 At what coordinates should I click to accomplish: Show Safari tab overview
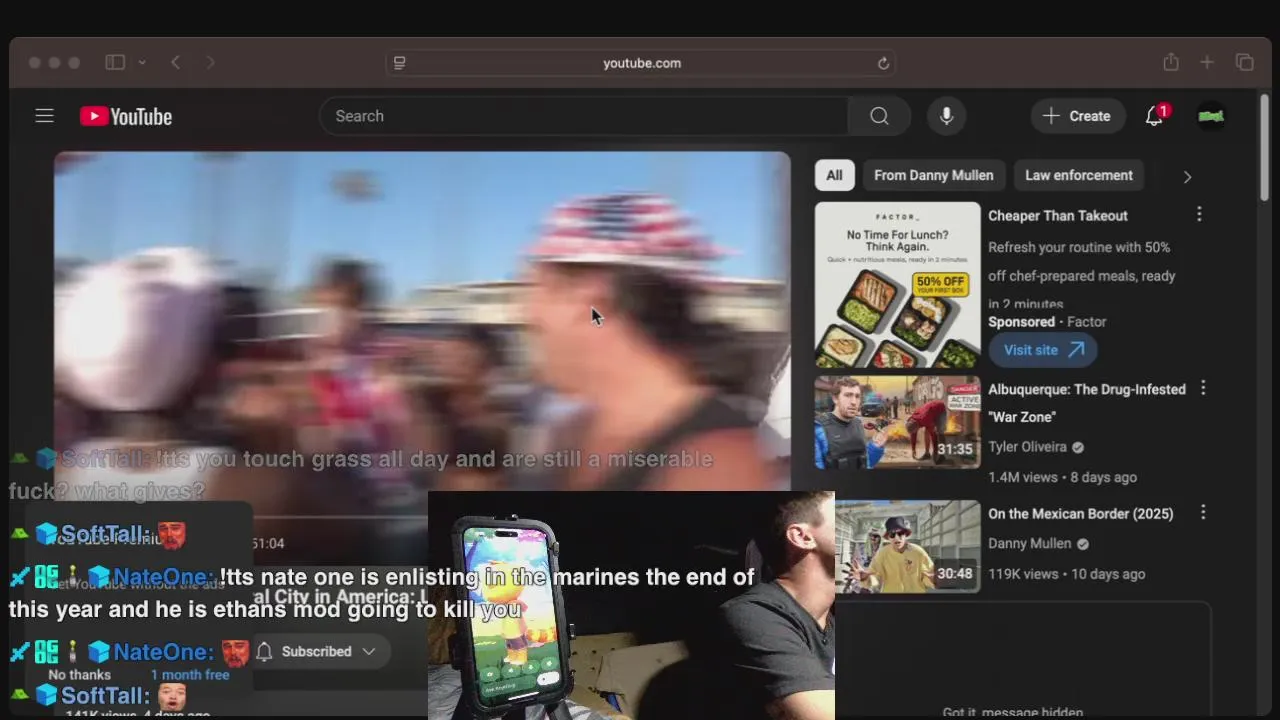pos(1245,62)
